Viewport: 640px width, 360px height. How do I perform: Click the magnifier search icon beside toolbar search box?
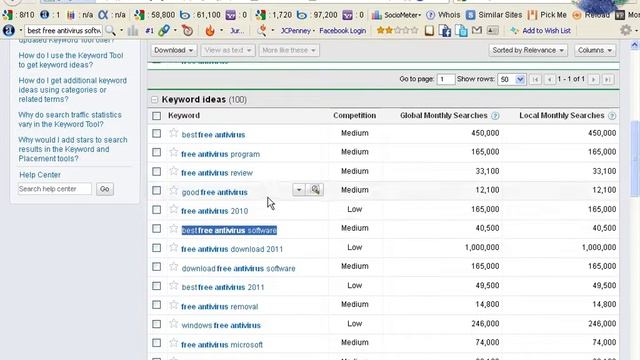pyautogui.click(x=110, y=30)
